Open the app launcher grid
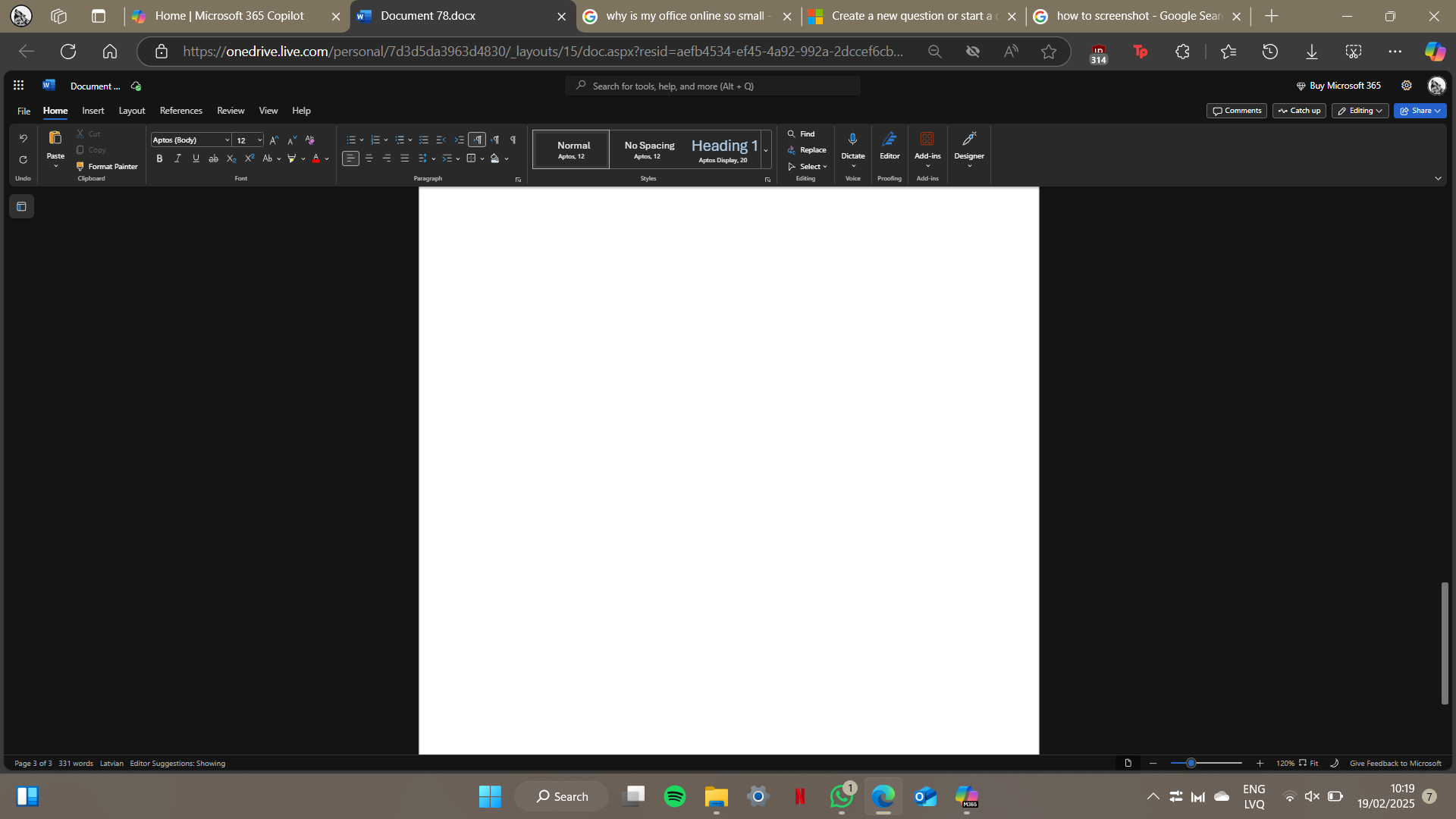Viewport: 1456px width, 819px height. point(19,86)
